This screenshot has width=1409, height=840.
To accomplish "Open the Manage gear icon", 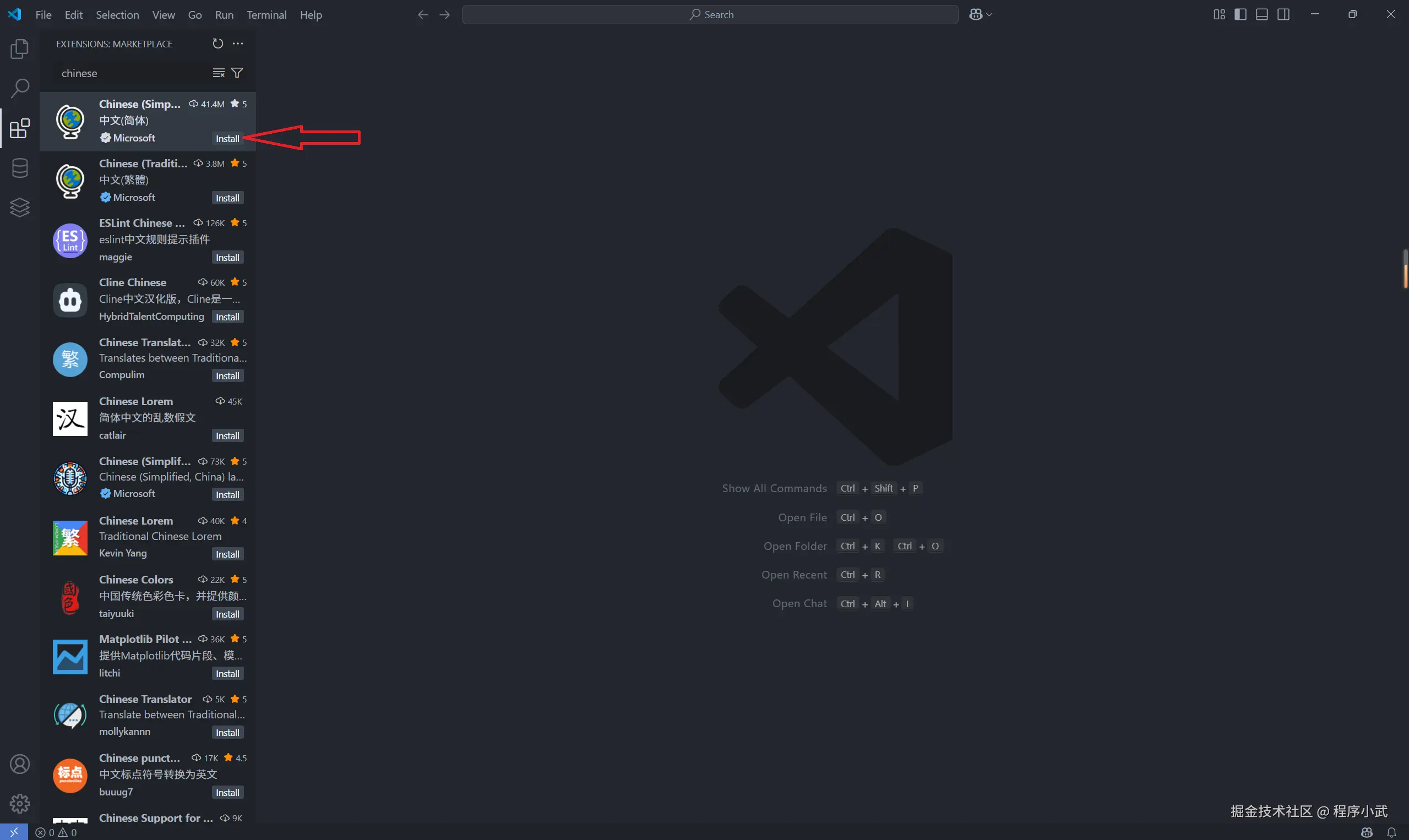I will pos(20,803).
